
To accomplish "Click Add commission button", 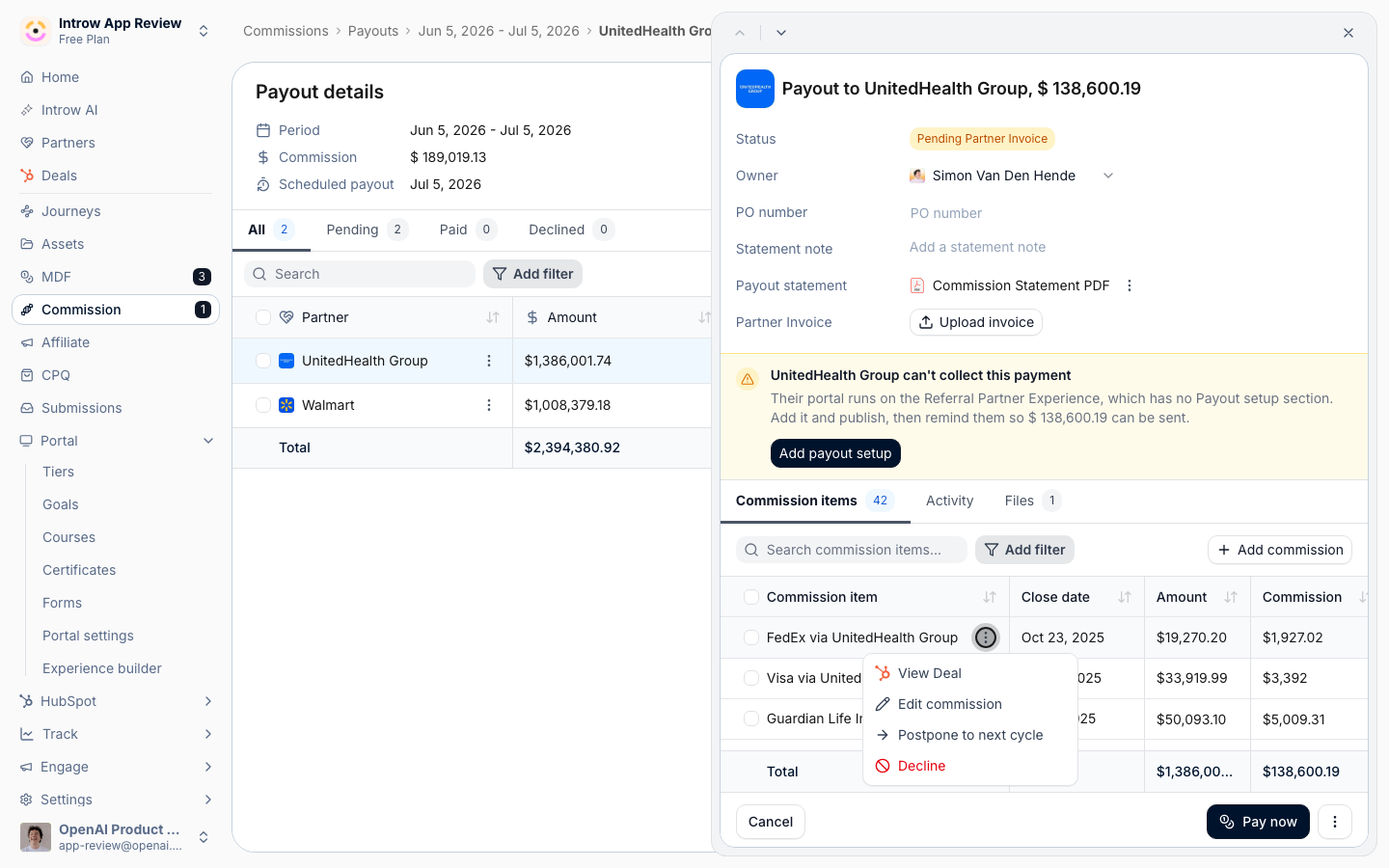I will [x=1280, y=550].
